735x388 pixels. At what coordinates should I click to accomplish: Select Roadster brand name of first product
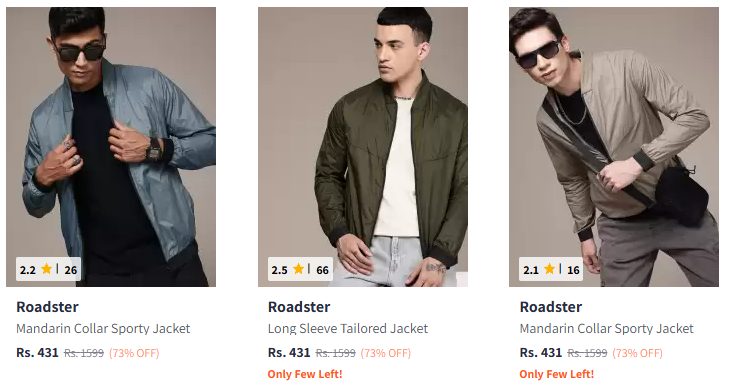(x=47, y=307)
